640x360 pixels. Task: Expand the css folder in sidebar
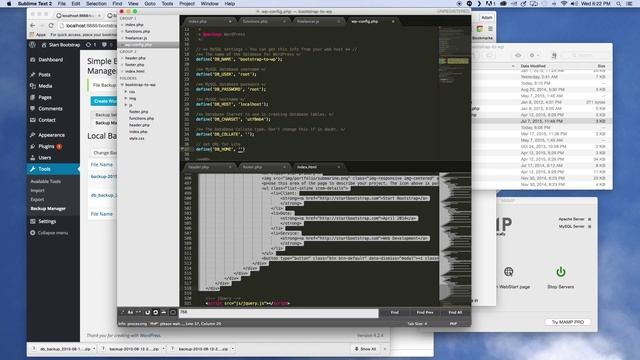tap(126, 92)
